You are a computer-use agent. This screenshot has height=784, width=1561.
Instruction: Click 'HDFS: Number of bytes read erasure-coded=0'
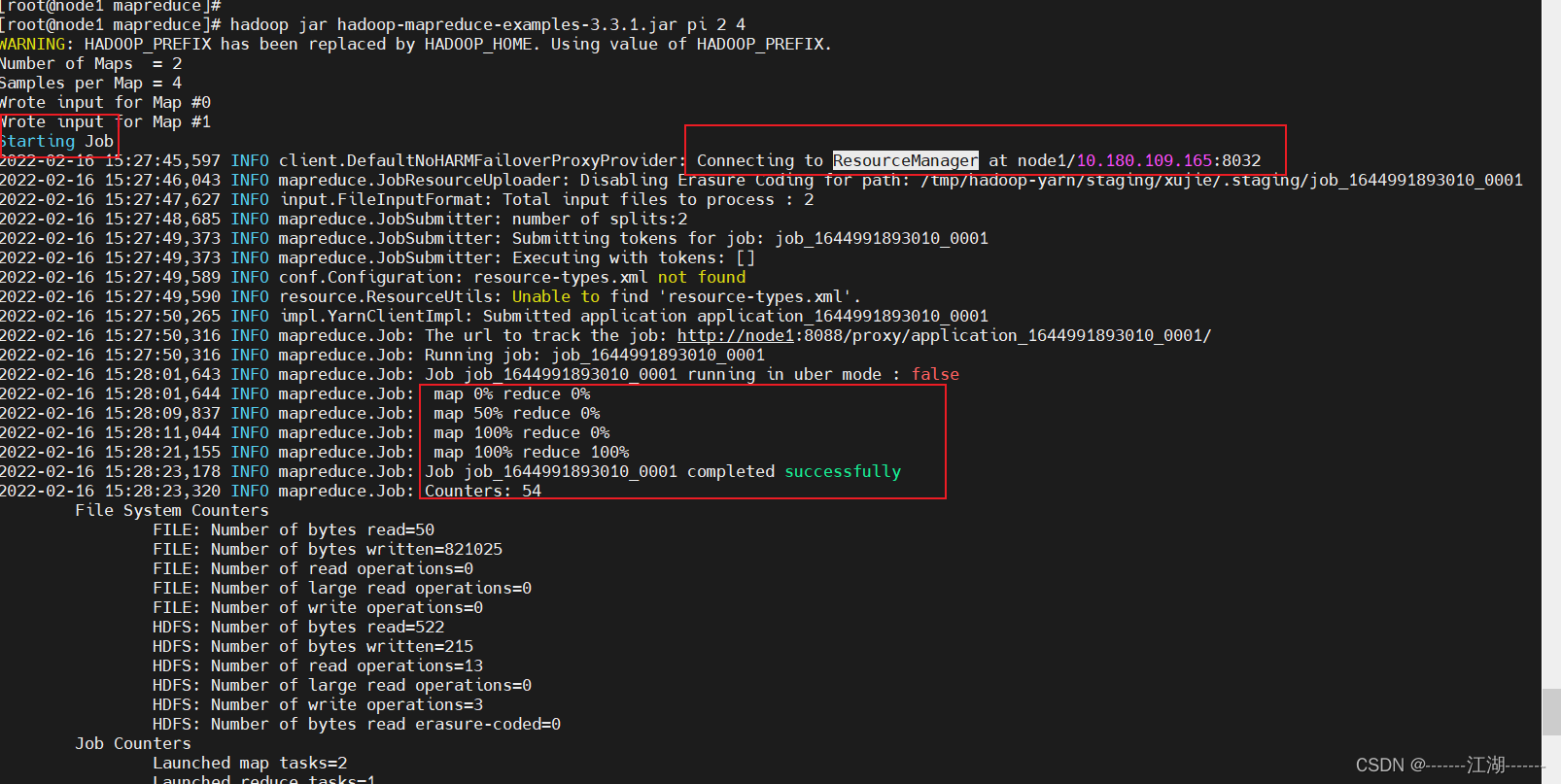pos(357,724)
